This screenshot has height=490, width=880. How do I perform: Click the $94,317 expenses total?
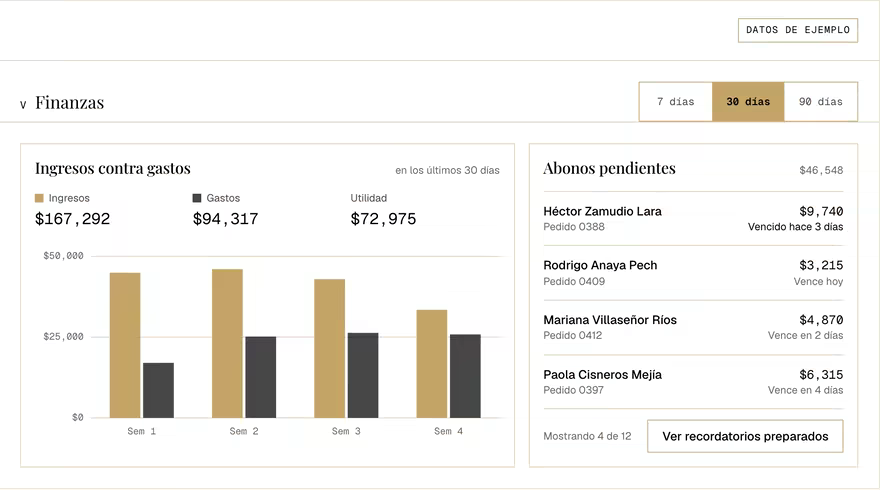(x=226, y=219)
